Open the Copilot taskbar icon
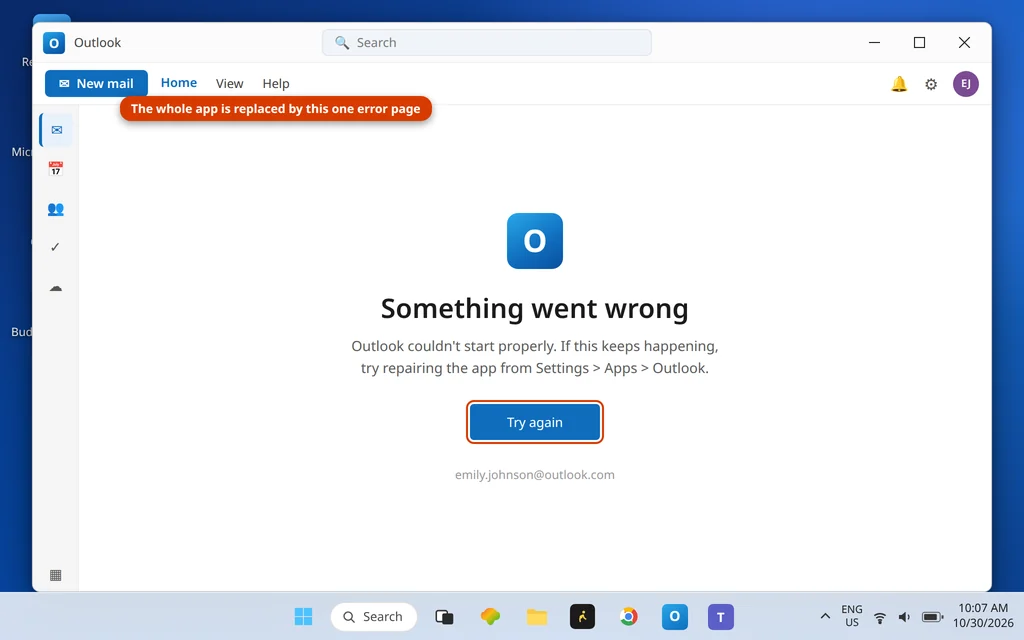The width and height of the screenshot is (1024, 640). (490, 616)
